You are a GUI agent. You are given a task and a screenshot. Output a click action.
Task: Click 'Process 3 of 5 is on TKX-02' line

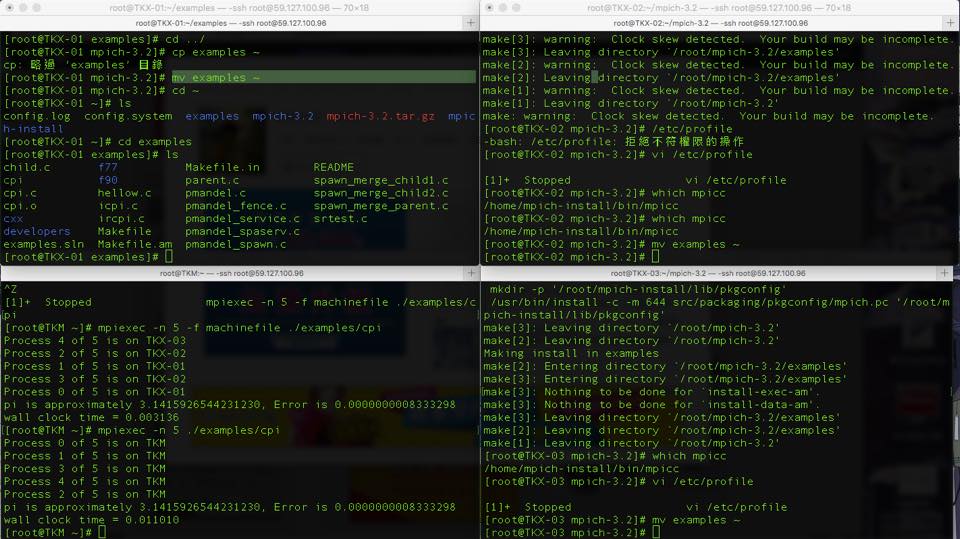pos(95,379)
